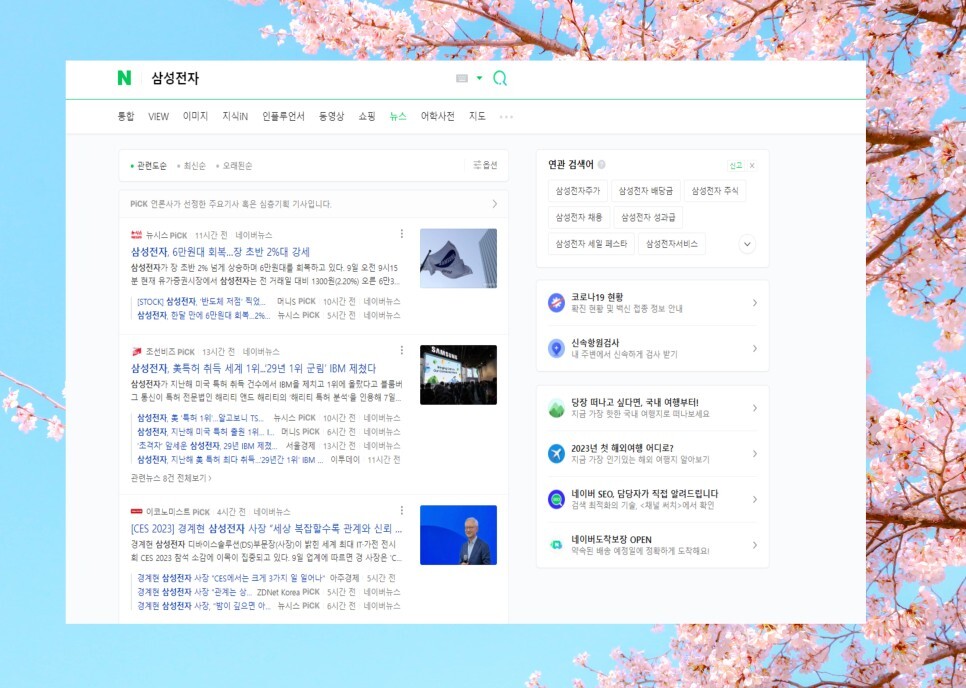Click the 네이버도착보장 delivery truck icon
This screenshot has width=966, height=688.
click(x=556, y=544)
